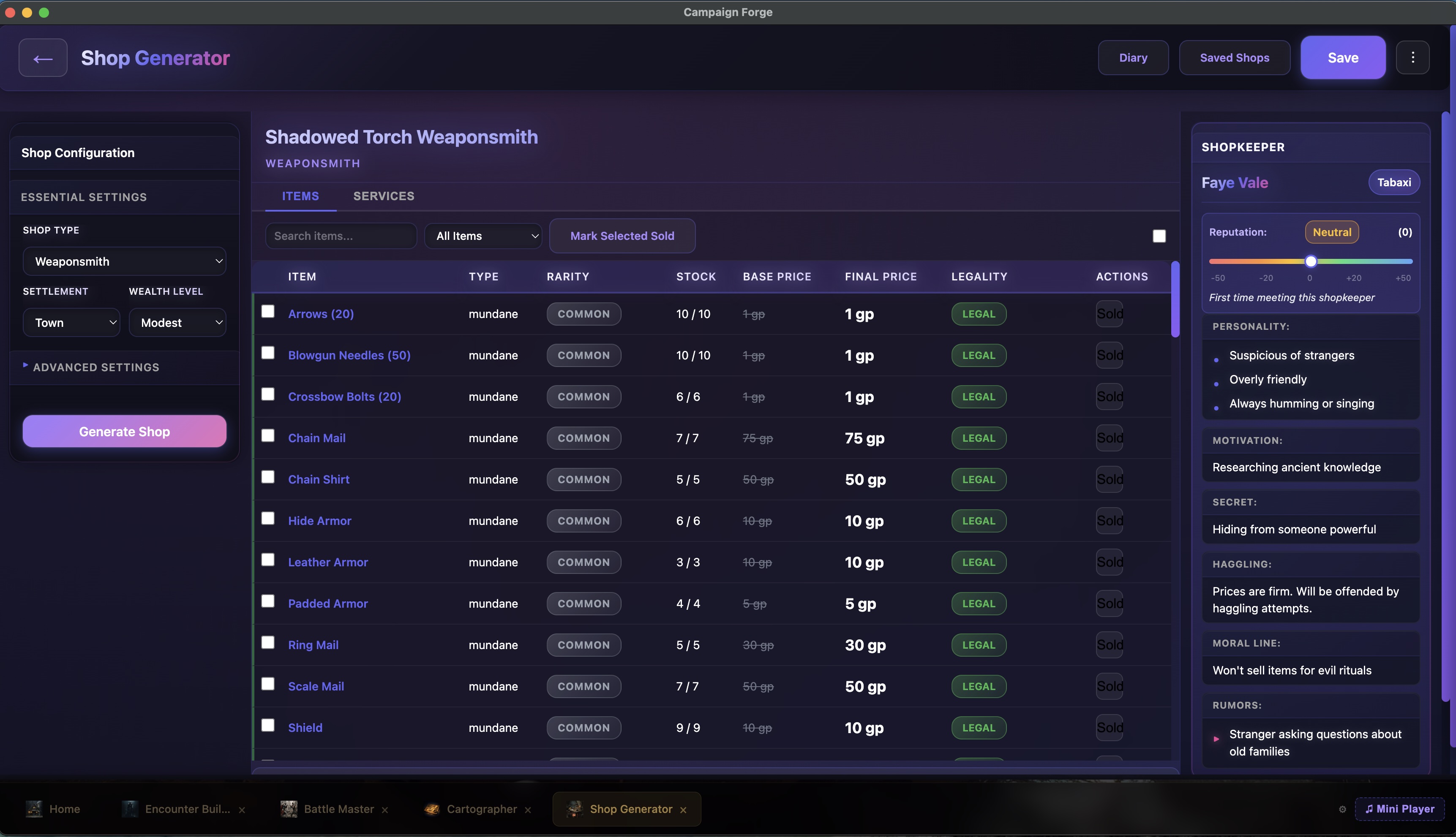Click the Search items input field

[x=341, y=236]
